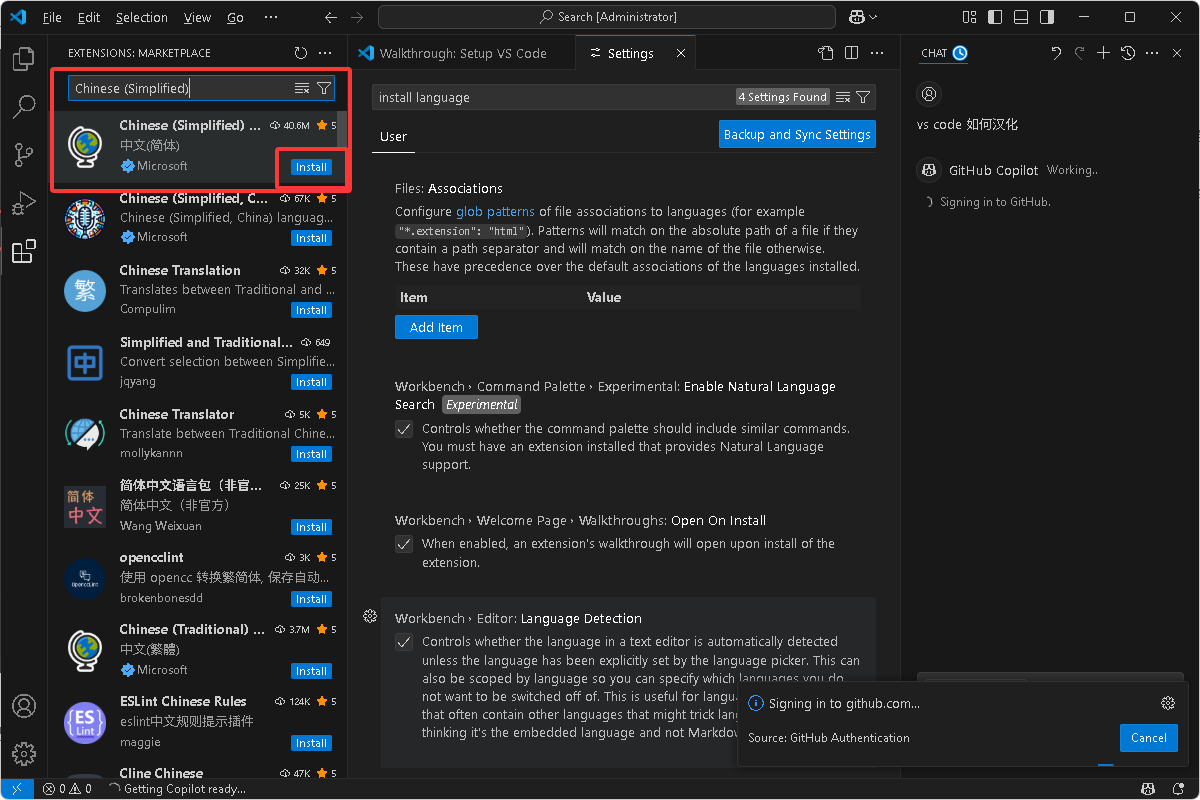Screen dimensions: 1200x800
Task: Add Item to file associations
Action: point(436,327)
